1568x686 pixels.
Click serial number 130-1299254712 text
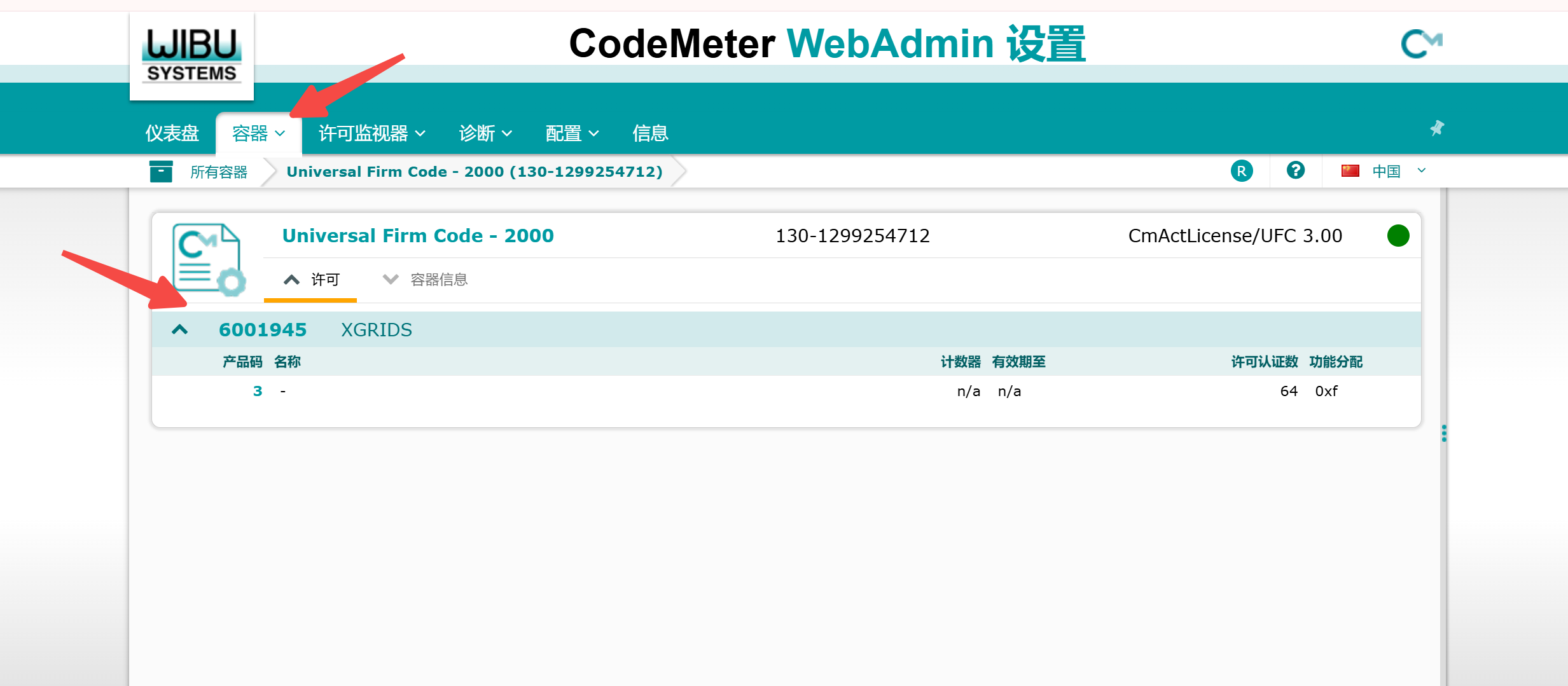(852, 236)
